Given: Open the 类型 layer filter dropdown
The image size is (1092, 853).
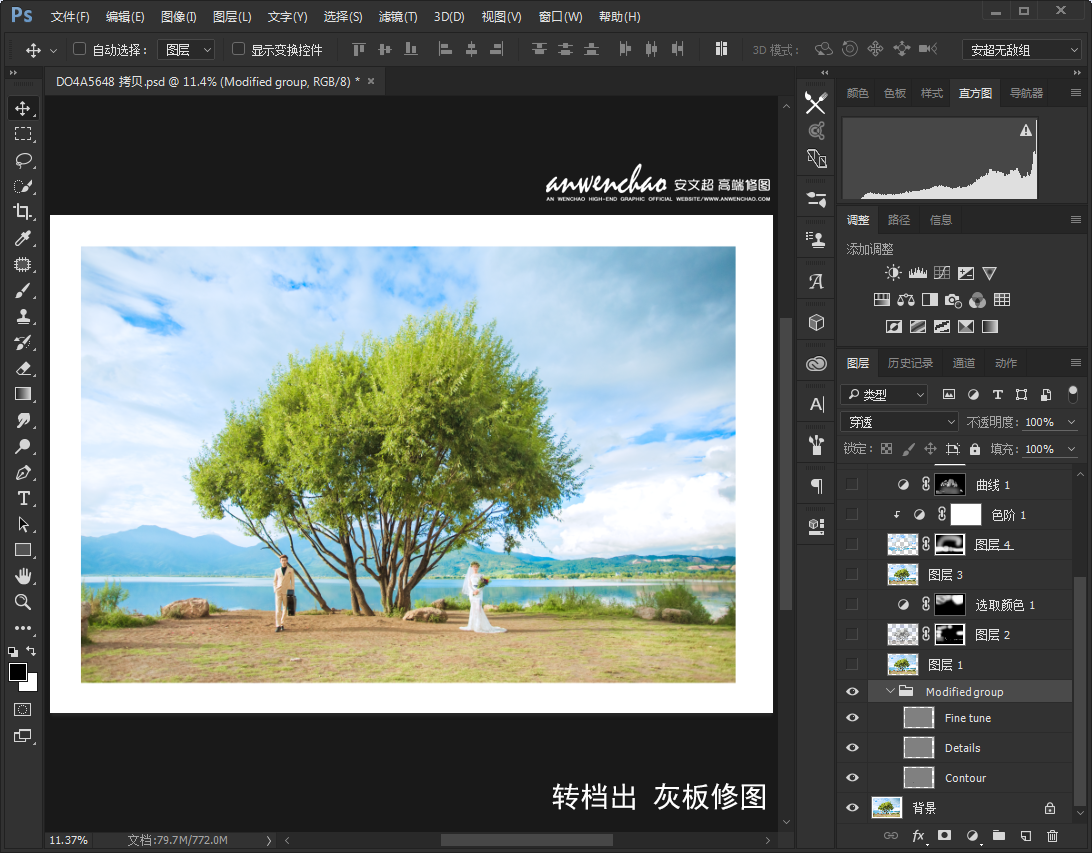Looking at the screenshot, I should click(884, 395).
